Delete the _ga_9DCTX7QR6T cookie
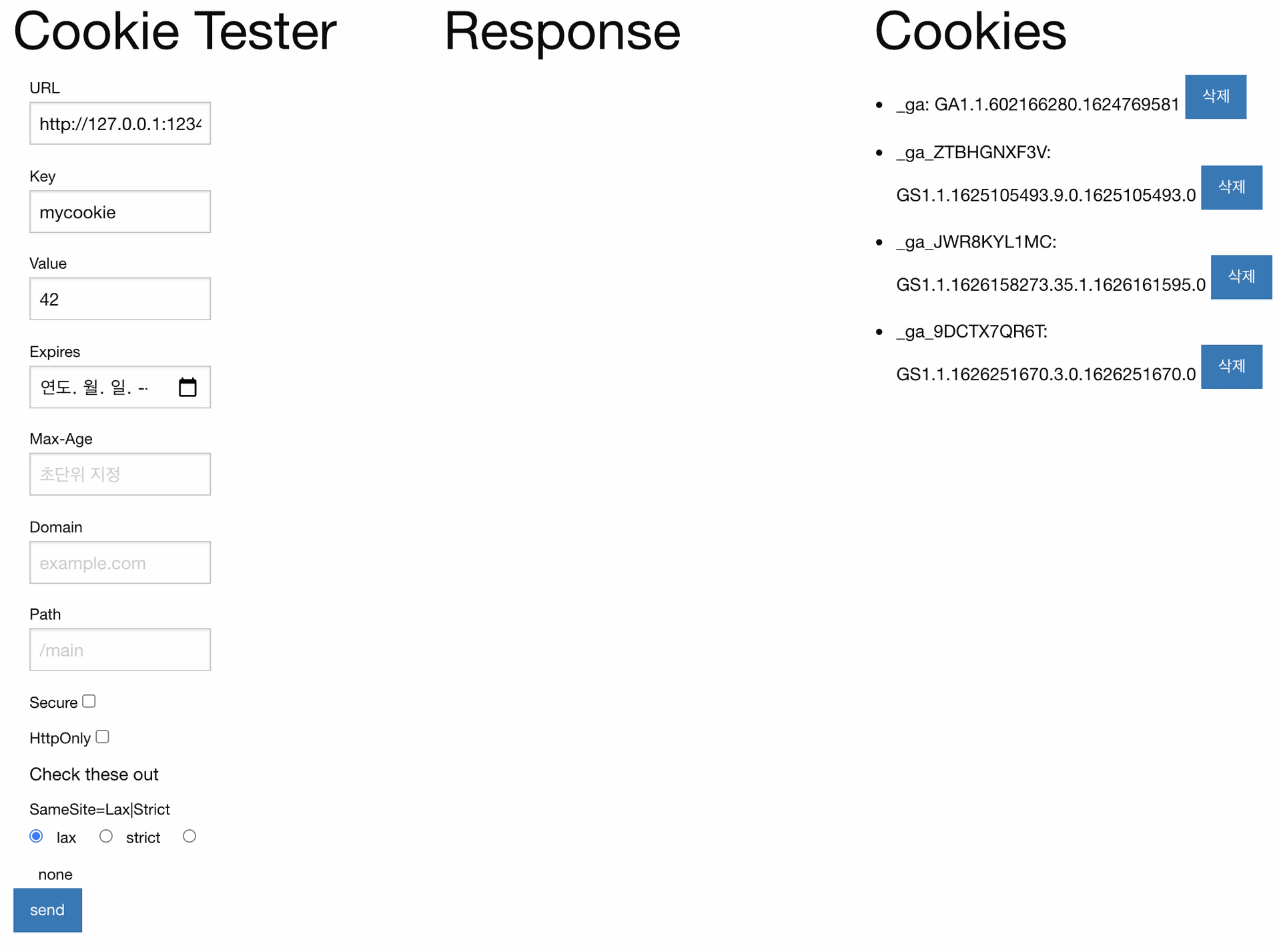This screenshot has width=1281, height=952. click(x=1232, y=366)
